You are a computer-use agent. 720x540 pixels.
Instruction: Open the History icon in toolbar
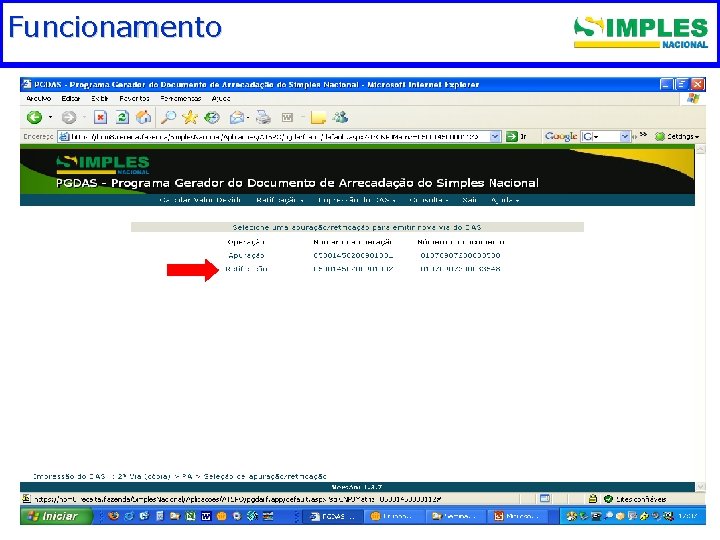[212, 118]
